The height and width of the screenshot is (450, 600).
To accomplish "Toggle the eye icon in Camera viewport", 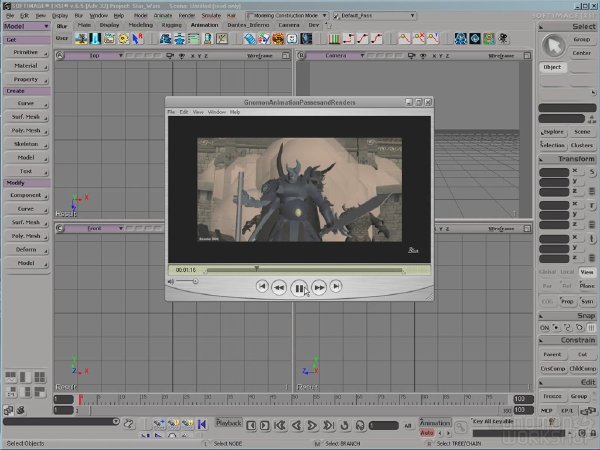I will 423,56.
